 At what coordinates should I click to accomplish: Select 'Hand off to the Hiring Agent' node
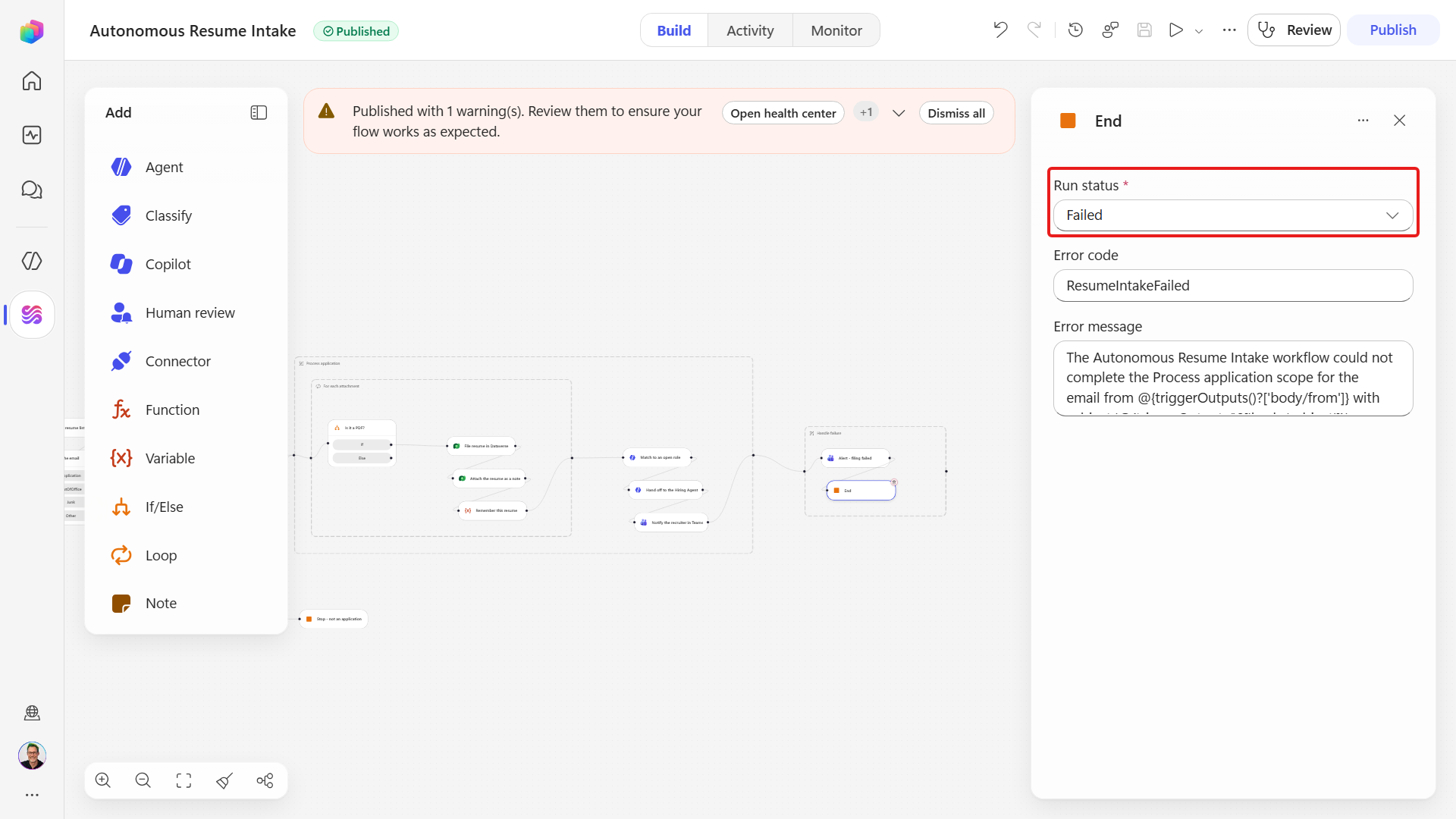tap(666, 490)
